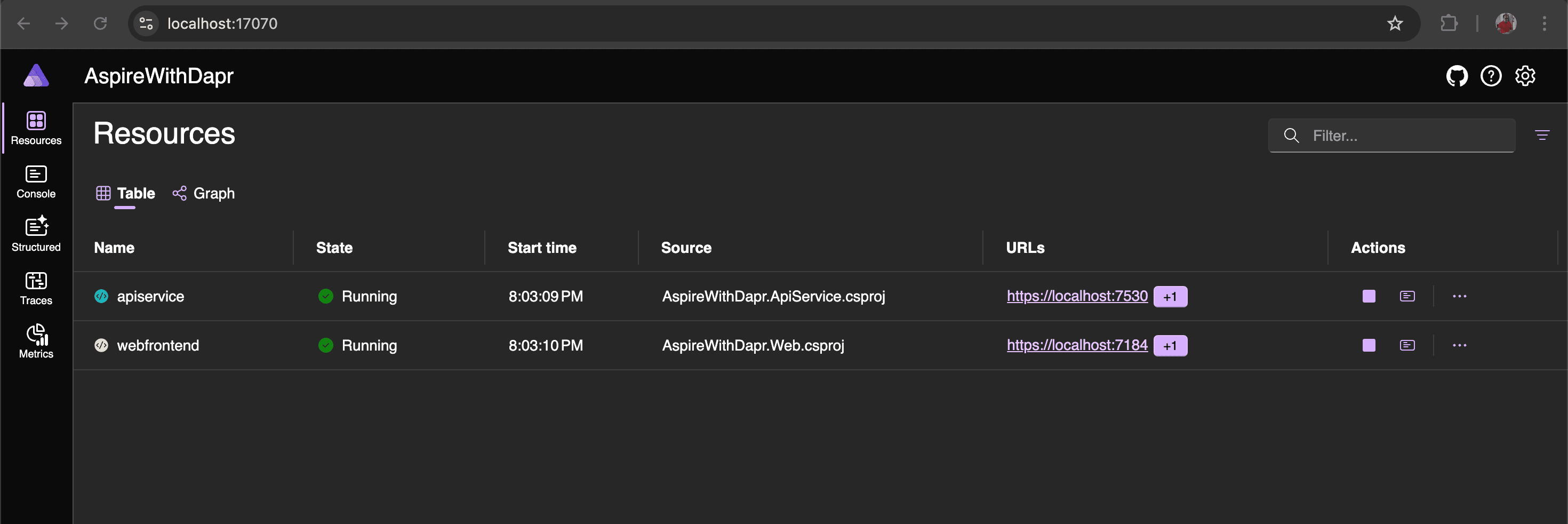
Task: Click the AspireWithDapr application title
Action: coord(159,76)
